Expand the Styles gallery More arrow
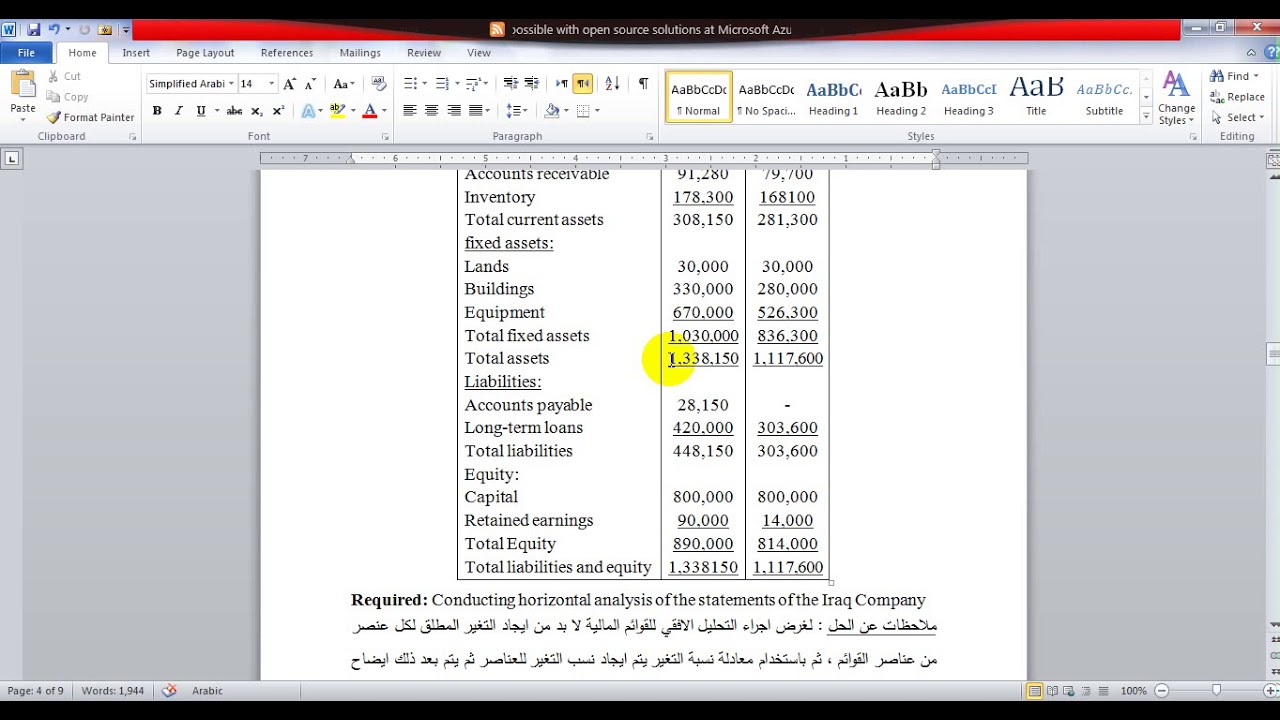 coord(1146,117)
